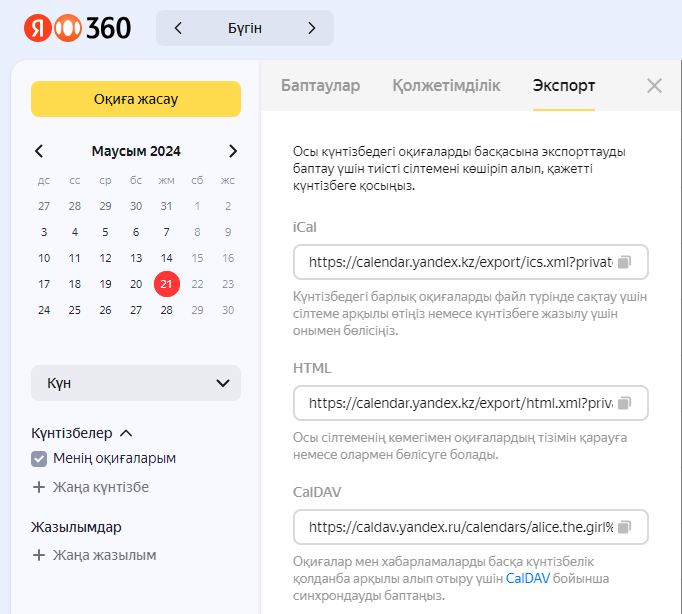Switch to the Баптаулар tab
Viewport: 682px width, 614px height.
[x=320, y=86]
